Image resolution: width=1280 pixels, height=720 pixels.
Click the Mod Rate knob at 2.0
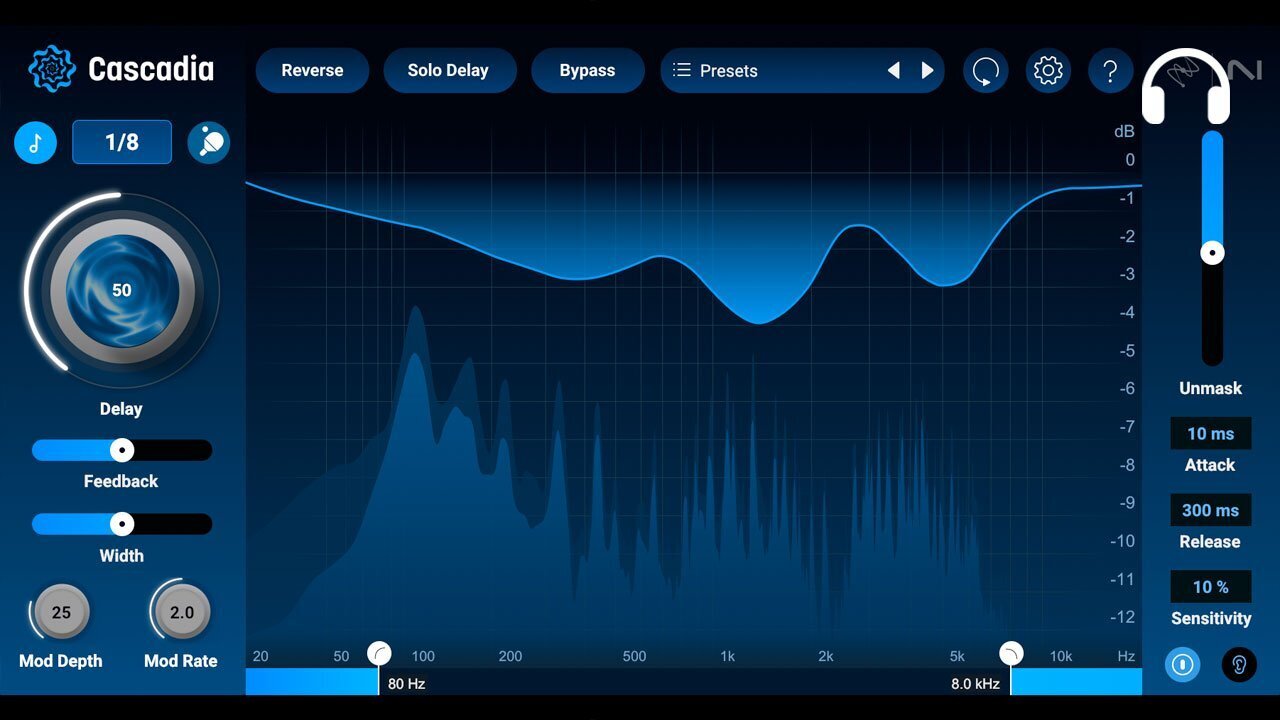click(x=182, y=612)
